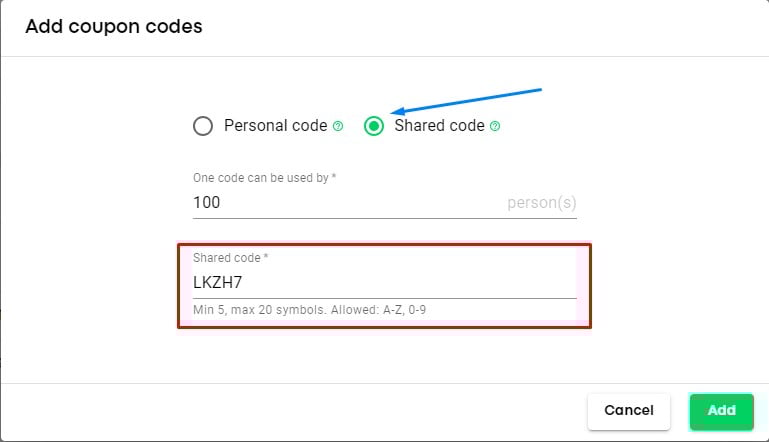The width and height of the screenshot is (769, 442).
Task: Click the "Shared code" radio label text
Action: (439, 126)
